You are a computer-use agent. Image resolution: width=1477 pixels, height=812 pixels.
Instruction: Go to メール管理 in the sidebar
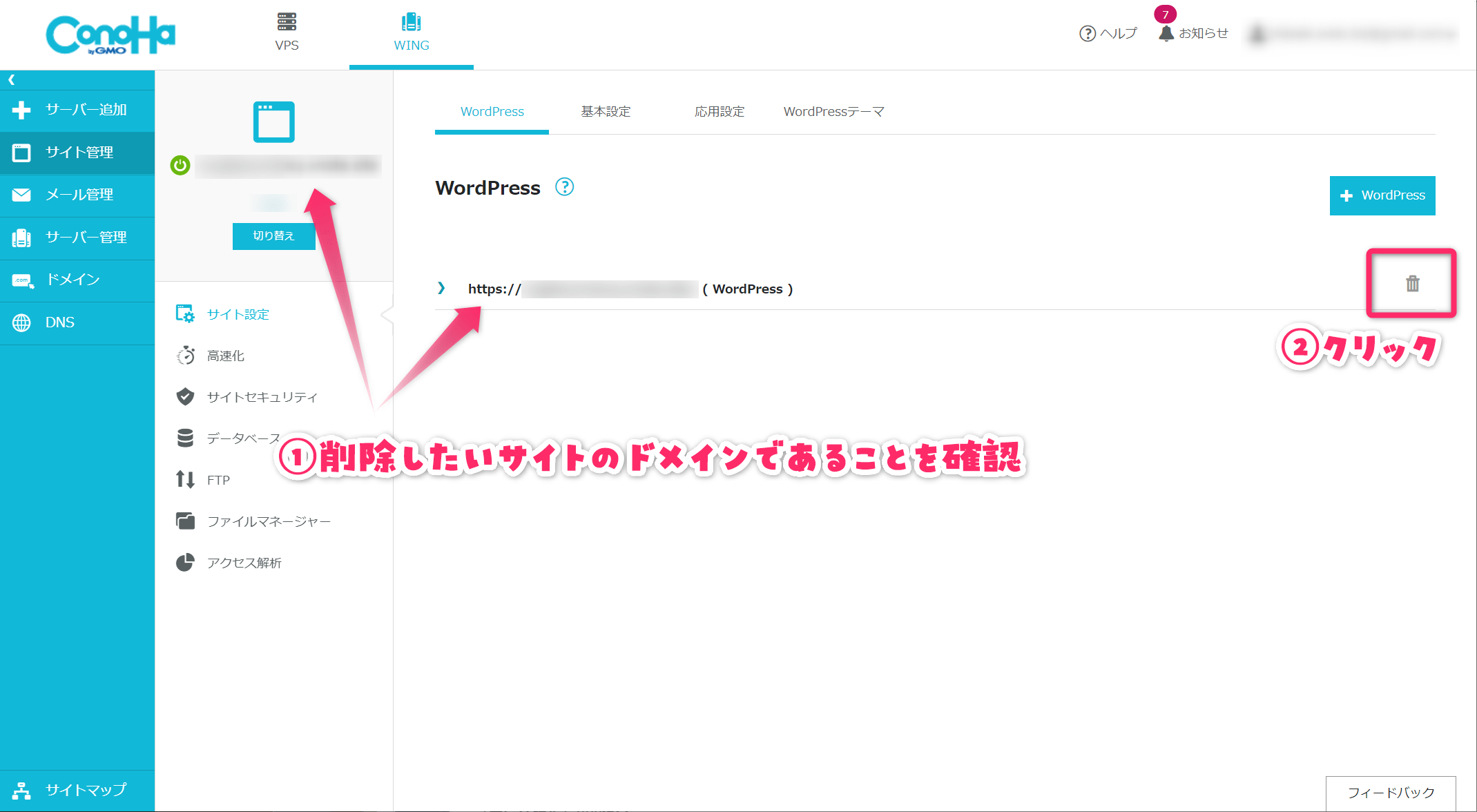[x=78, y=195]
